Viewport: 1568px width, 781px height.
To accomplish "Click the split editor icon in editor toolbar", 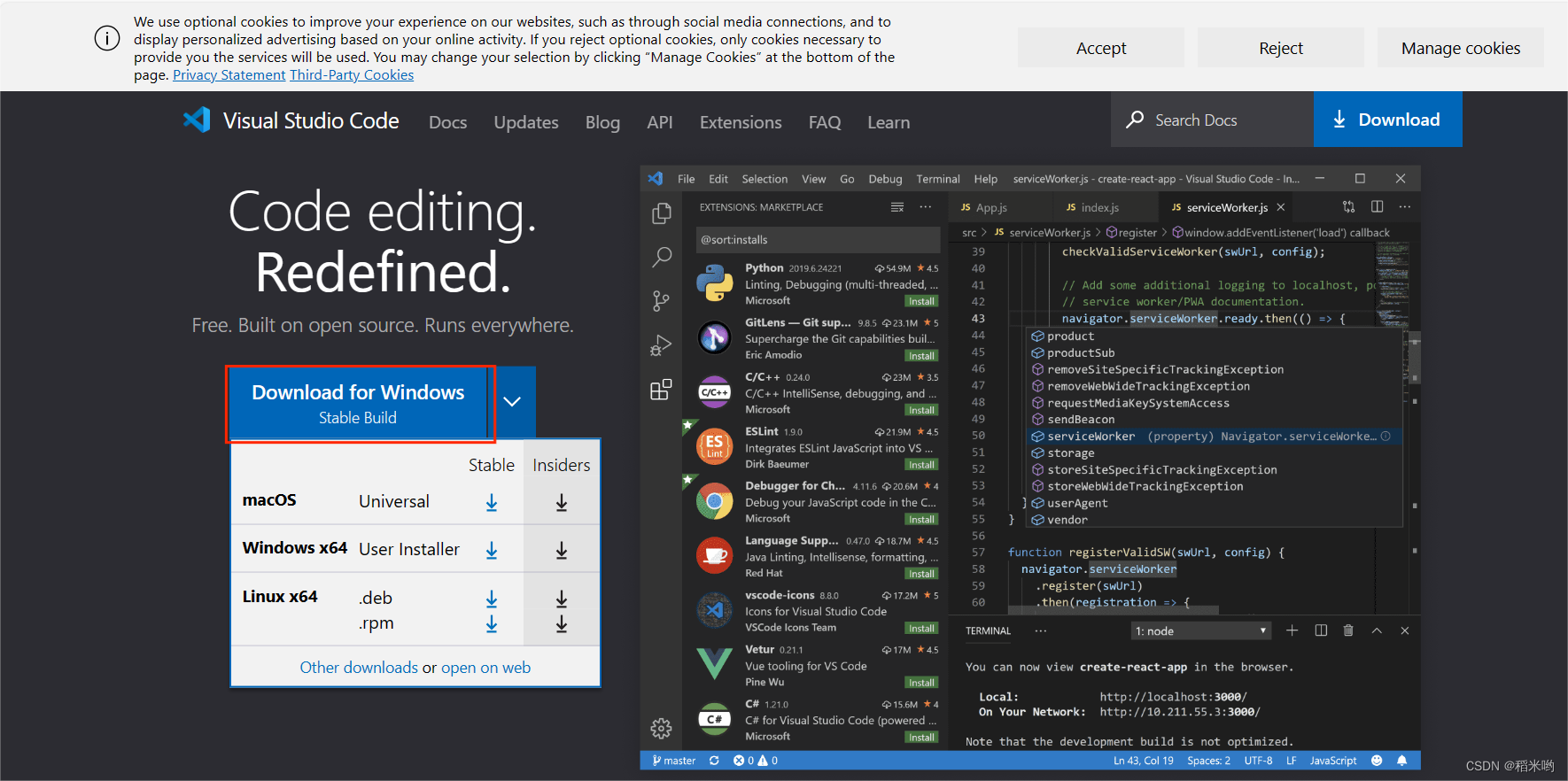I will click(1377, 206).
